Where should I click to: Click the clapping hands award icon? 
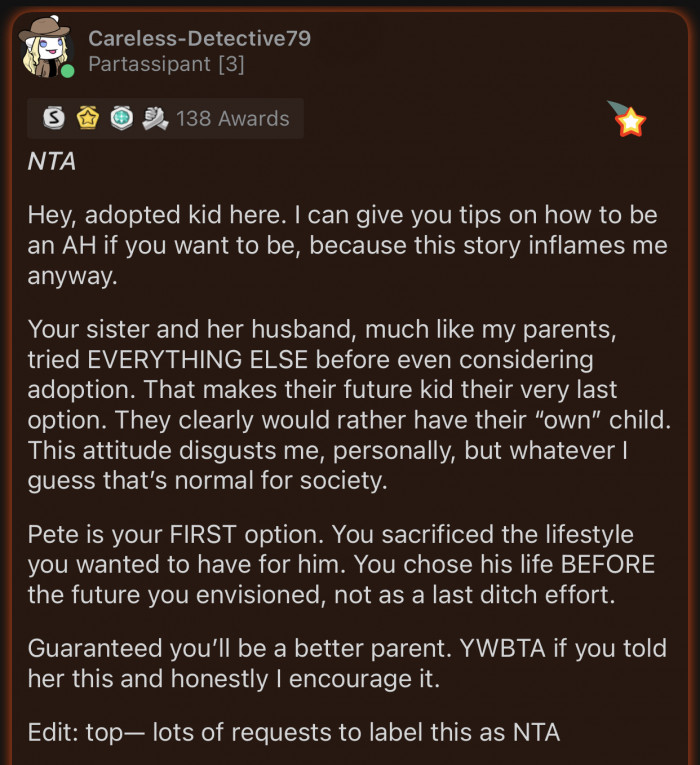[153, 119]
